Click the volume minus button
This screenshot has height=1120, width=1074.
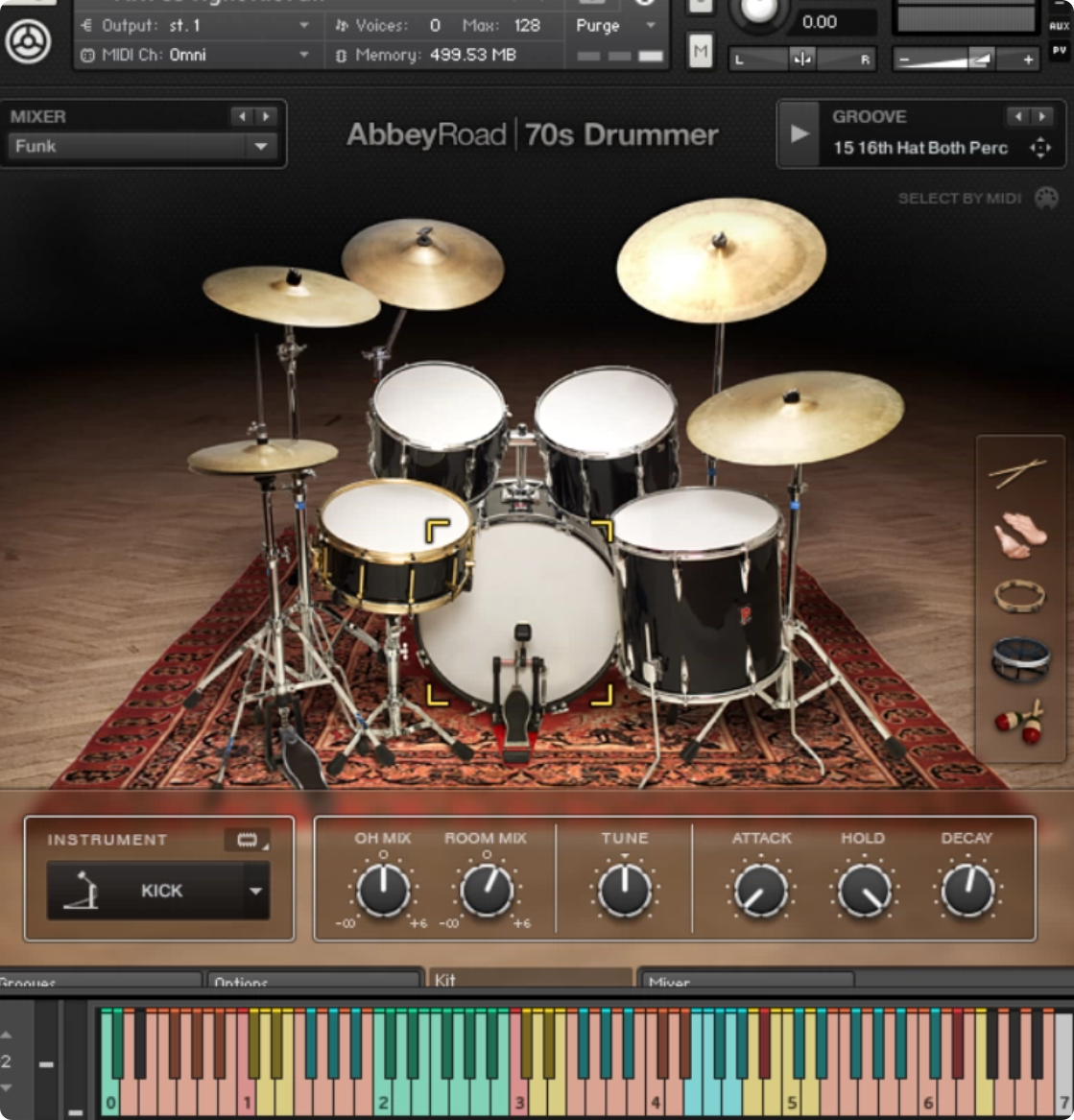904,60
